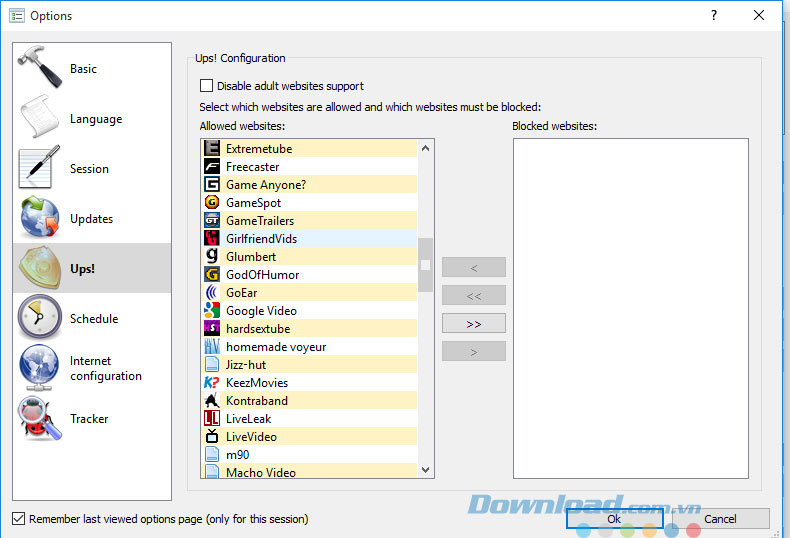
Task: Switch to the Ups! options tab
Action: [91, 268]
